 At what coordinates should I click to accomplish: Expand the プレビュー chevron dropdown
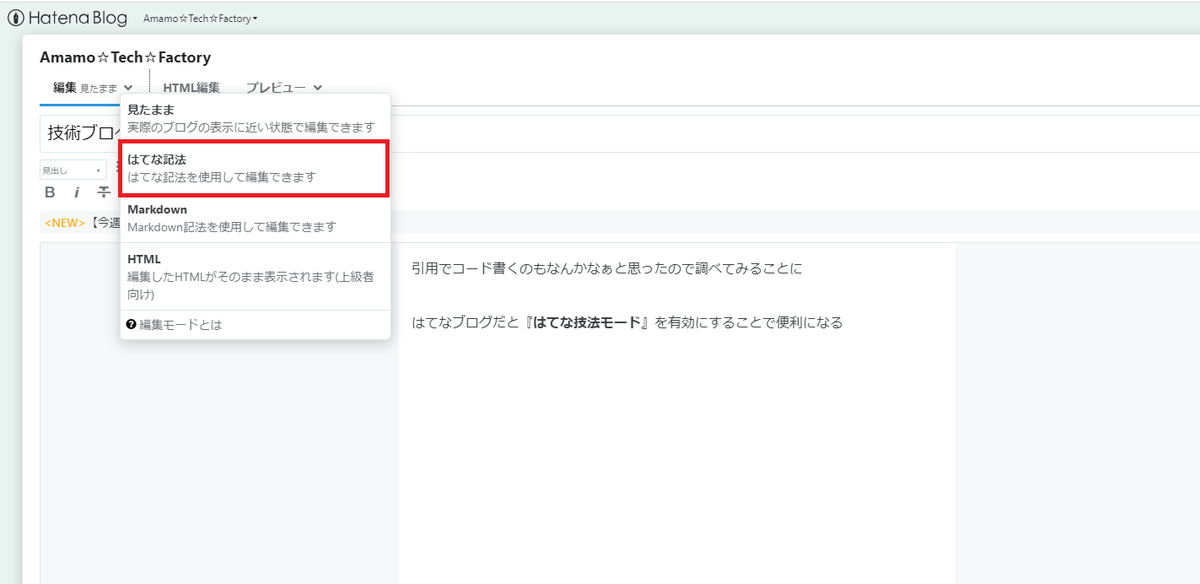317,88
